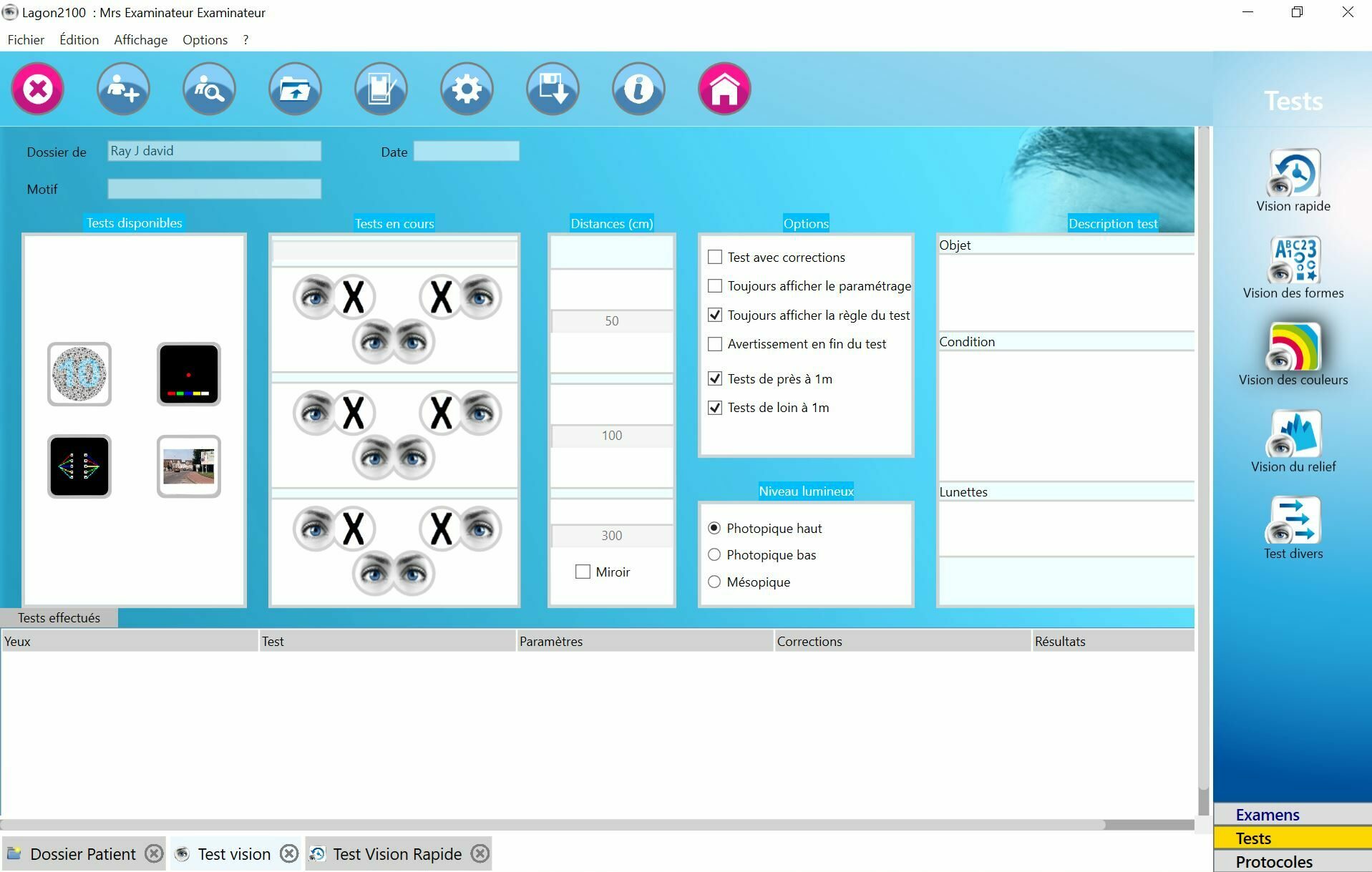Toggle the Miroir checkbox
This screenshot has height=872, width=1372.
pyautogui.click(x=583, y=572)
